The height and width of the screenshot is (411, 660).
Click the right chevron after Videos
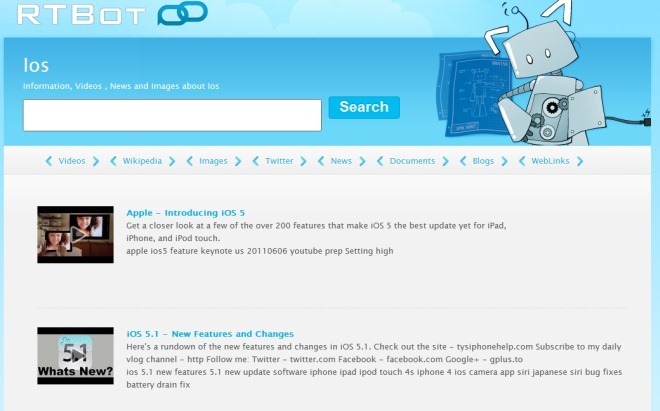(96, 161)
